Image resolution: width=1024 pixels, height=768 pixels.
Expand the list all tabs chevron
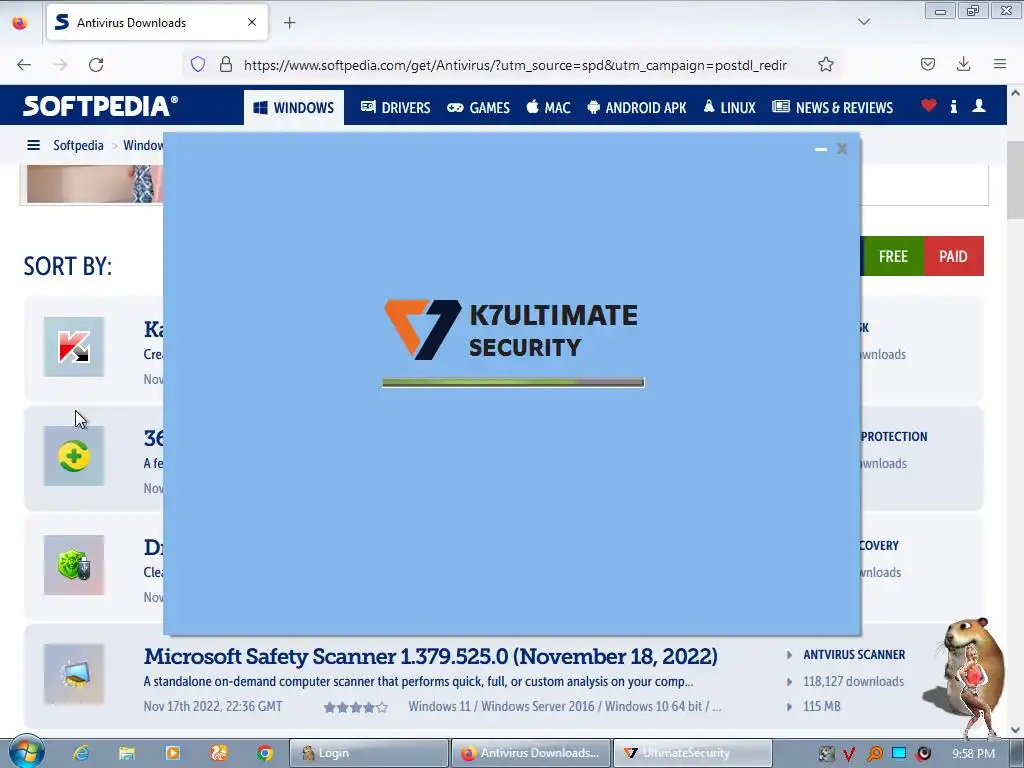coord(863,22)
